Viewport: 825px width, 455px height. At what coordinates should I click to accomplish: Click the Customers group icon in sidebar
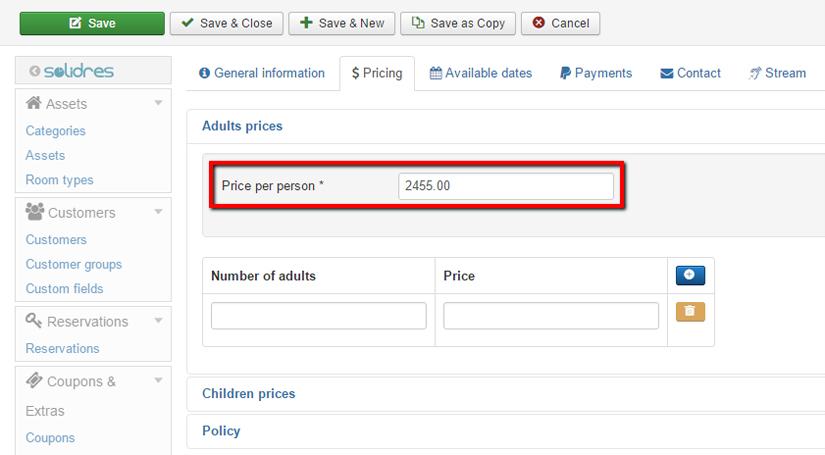pos(35,211)
